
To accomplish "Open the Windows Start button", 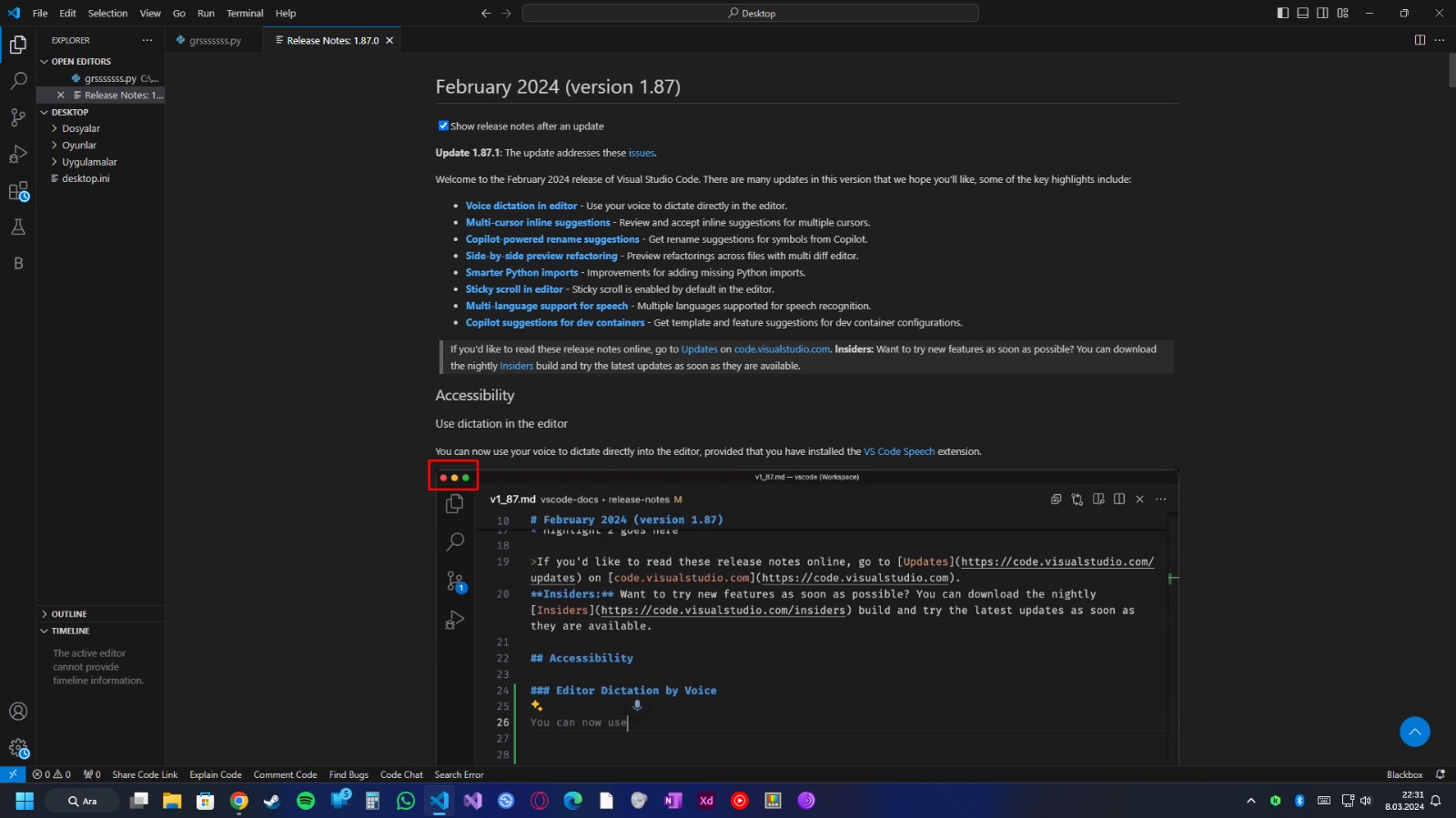I will [x=25, y=801].
